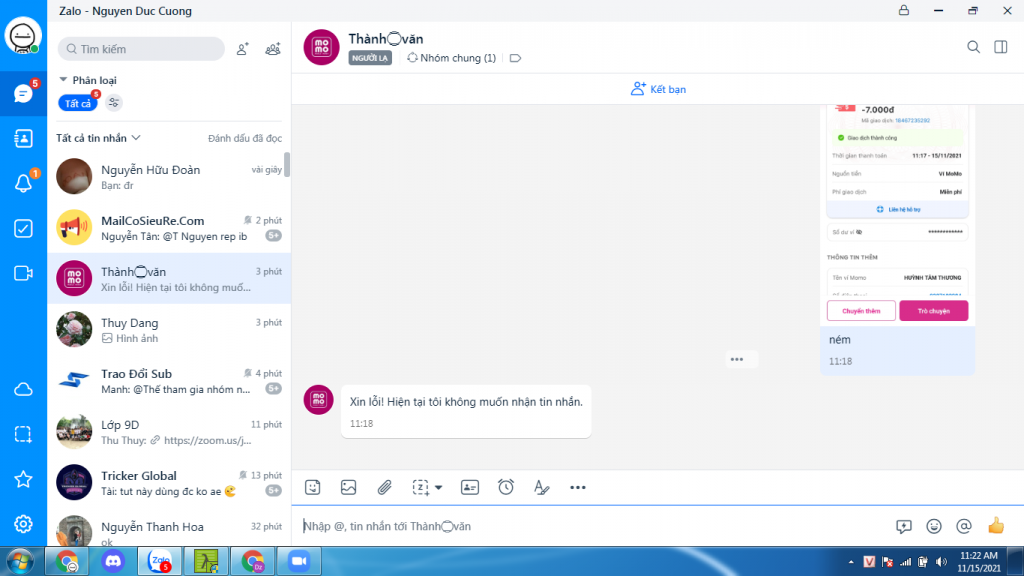This screenshot has width=1024, height=576.
Task: Open video meeting icon in sidebar
Action: click(23, 273)
